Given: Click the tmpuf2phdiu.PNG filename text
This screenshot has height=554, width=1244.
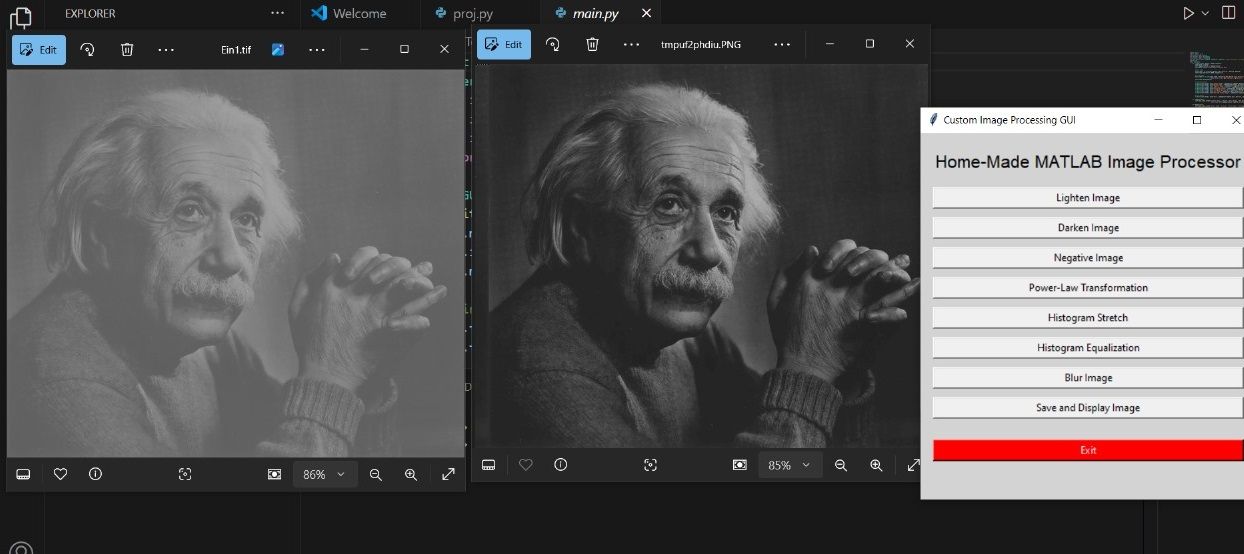Looking at the screenshot, I should pos(701,44).
